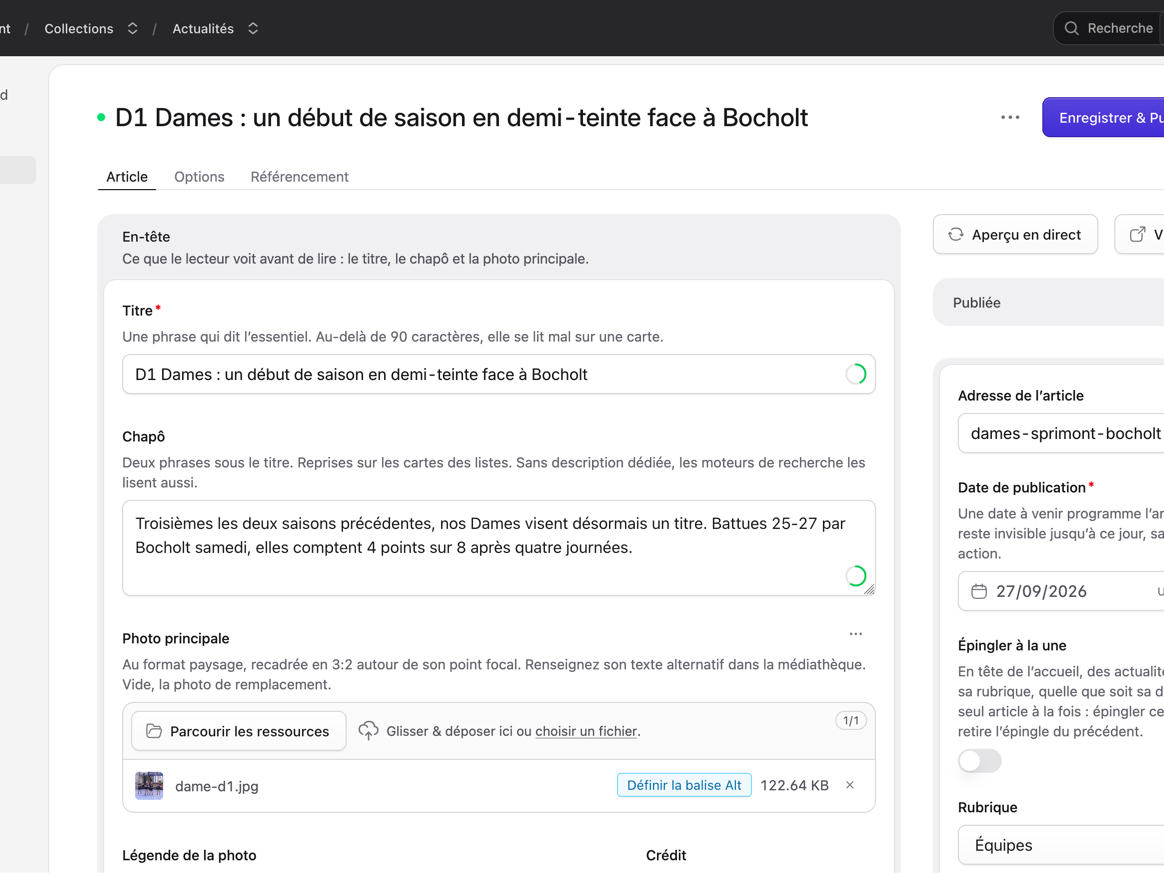Screen dimensions: 1164x873
Task: Click Définir la balise Alt button
Action: pyautogui.click(x=684, y=785)
